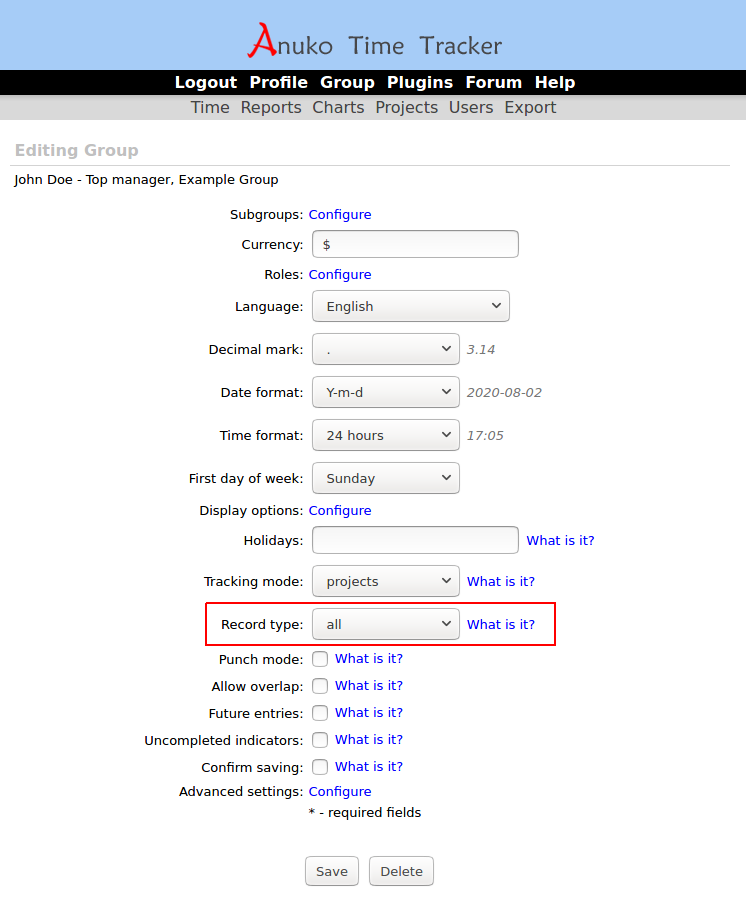The height and width of the screenshot is (901, 746).
Task: Toggle the Allow overlap checkbox
Action: (x=320, y=686)
